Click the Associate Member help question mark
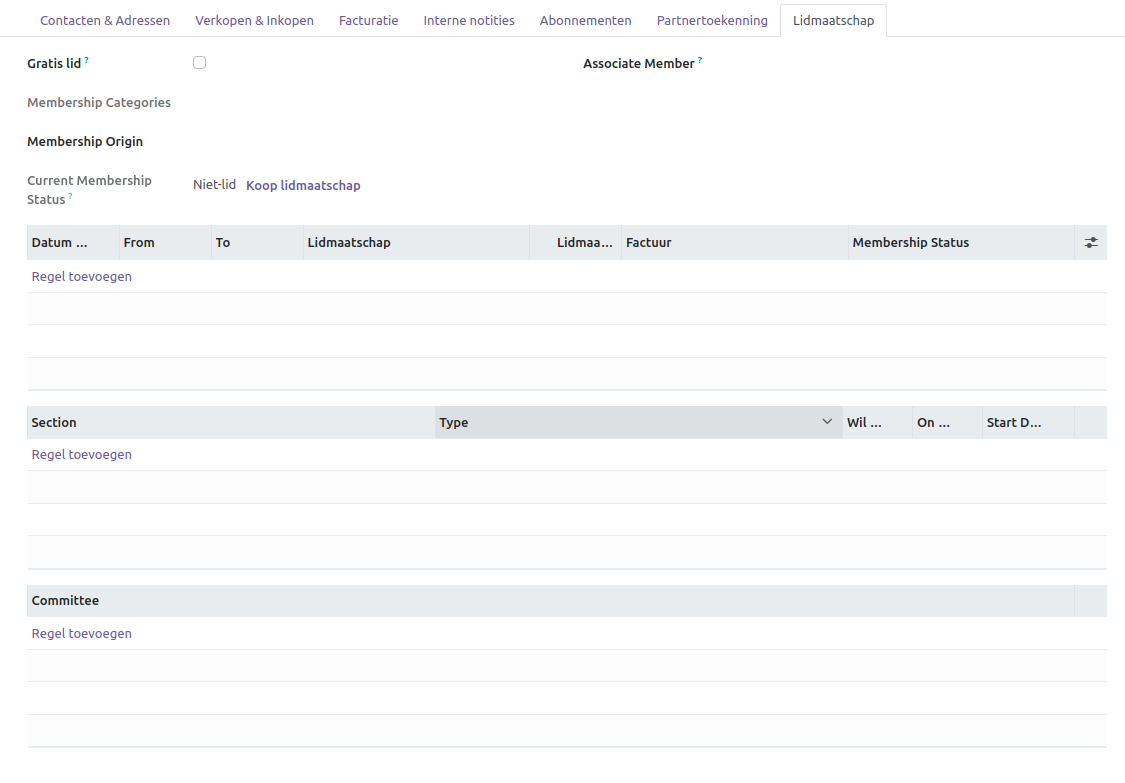This screenshot has width=1125, height=783. [x=700, y=61]
